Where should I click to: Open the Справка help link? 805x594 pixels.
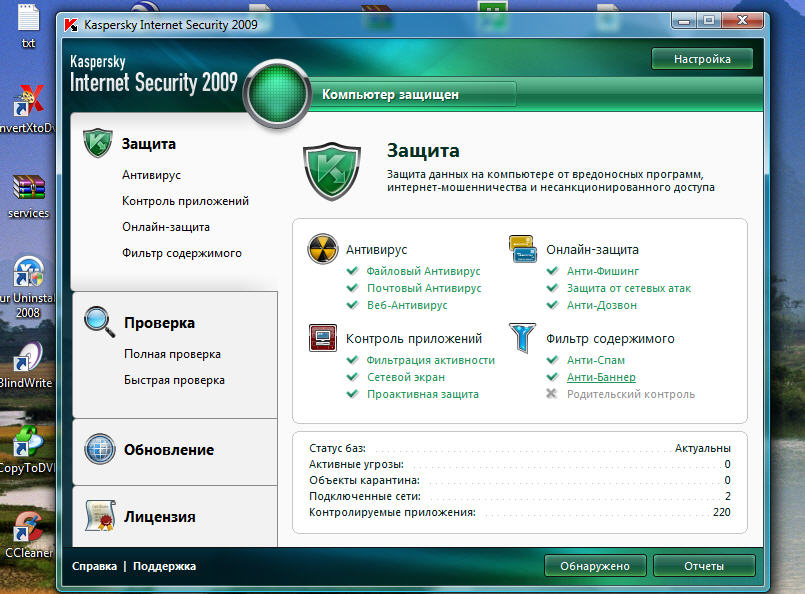click(x=94, y=566)
